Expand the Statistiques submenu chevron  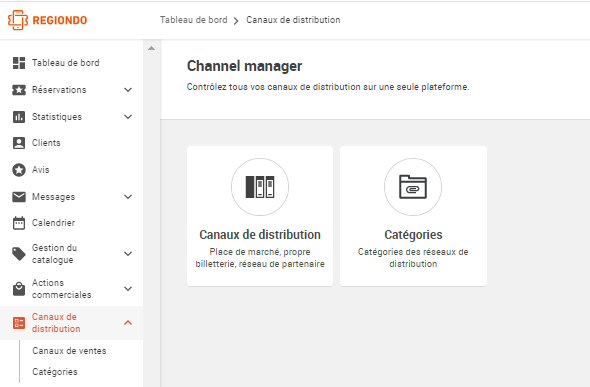tap(128, 117)
